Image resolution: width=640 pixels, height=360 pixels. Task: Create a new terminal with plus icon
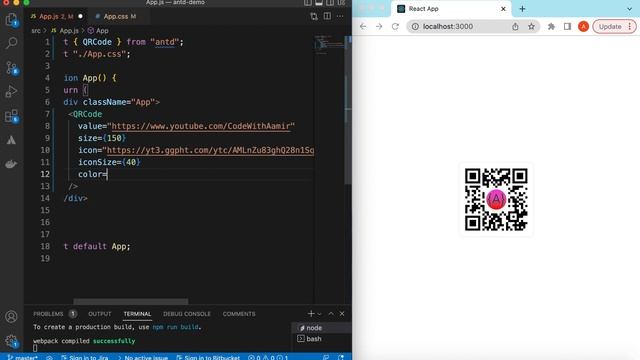point(311,313)
